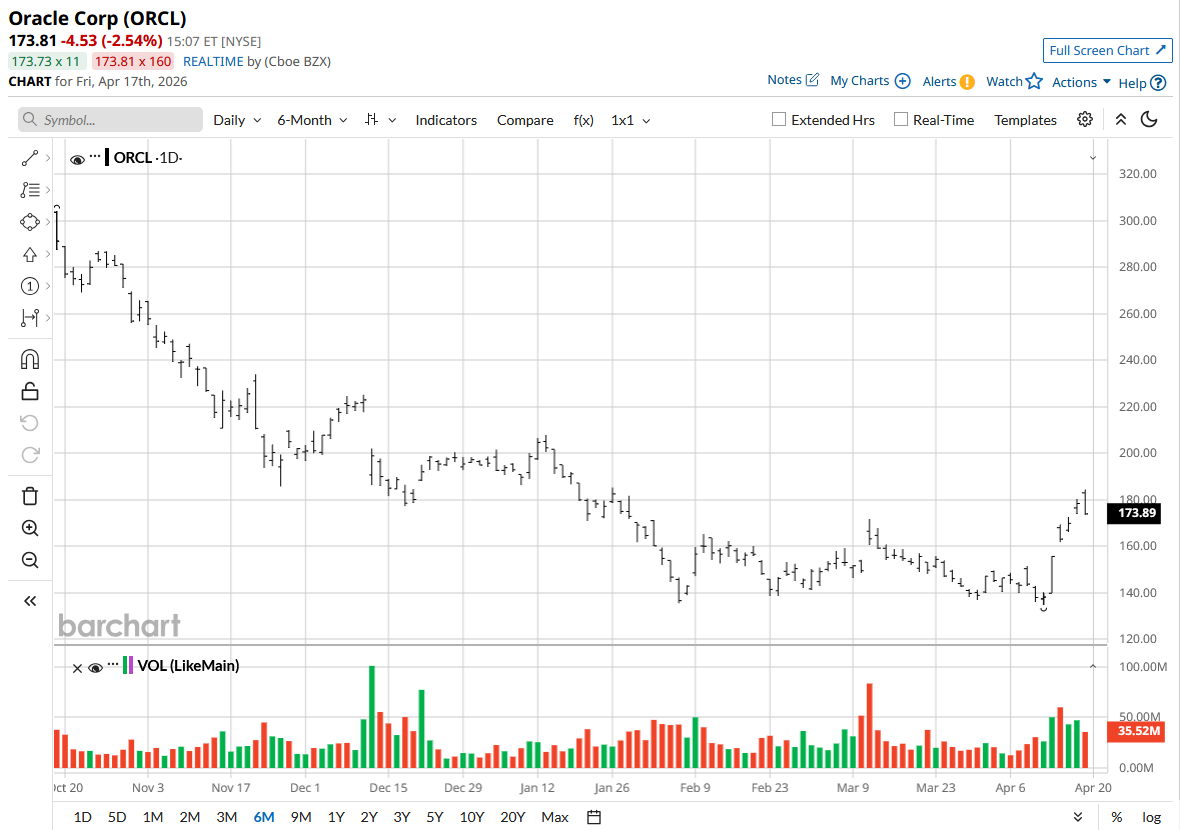The height and width of the screenshot is (830, 1180).
Task: Collapse the drawing tools sidebar
Action: point(29,600)
